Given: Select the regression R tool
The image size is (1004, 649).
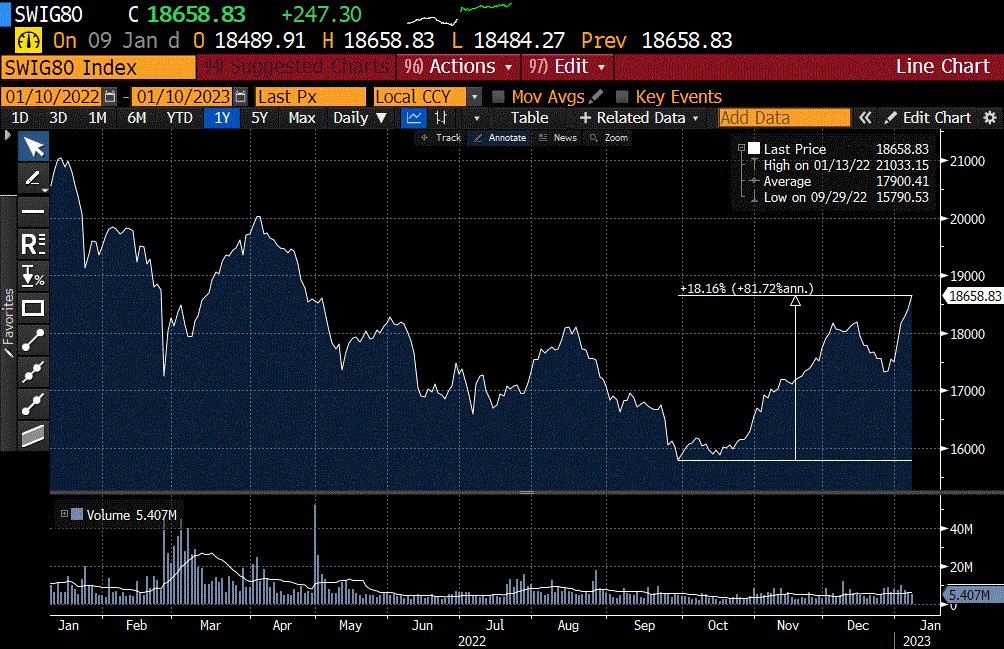Looking at the screenshot, I should [x=33, y=244].
